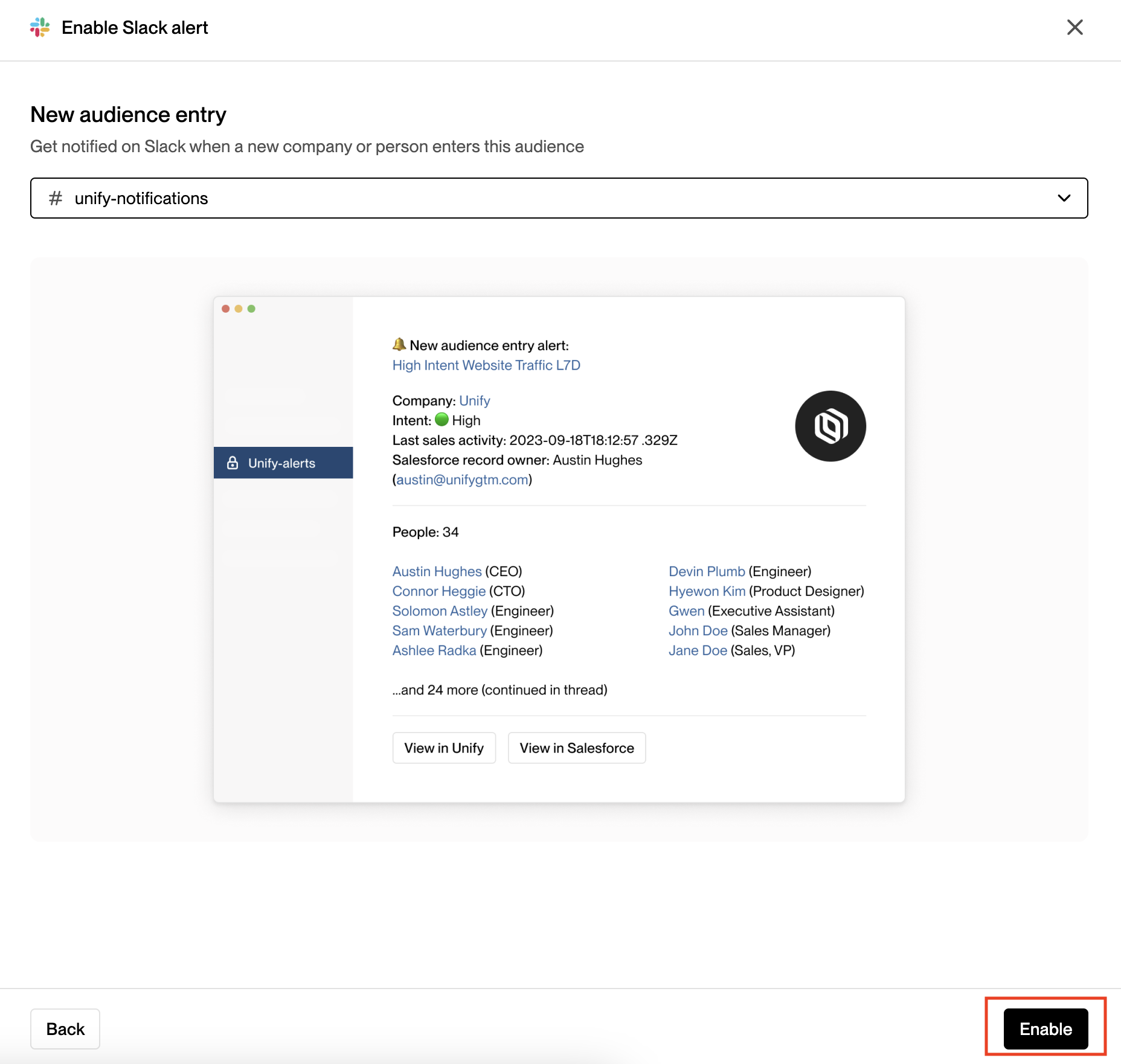This screenshot has height=1064, width=1121.
Task: Click the yellow window dot in the preview
Action: (x=239, y=309)
